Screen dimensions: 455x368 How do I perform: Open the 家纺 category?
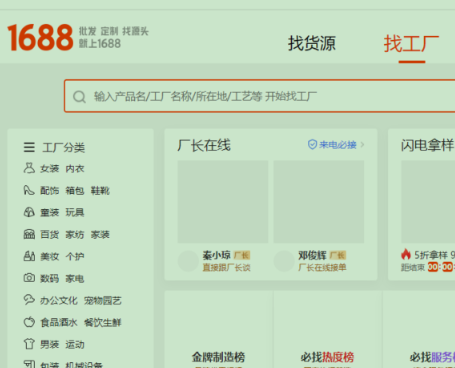(75, 235)
